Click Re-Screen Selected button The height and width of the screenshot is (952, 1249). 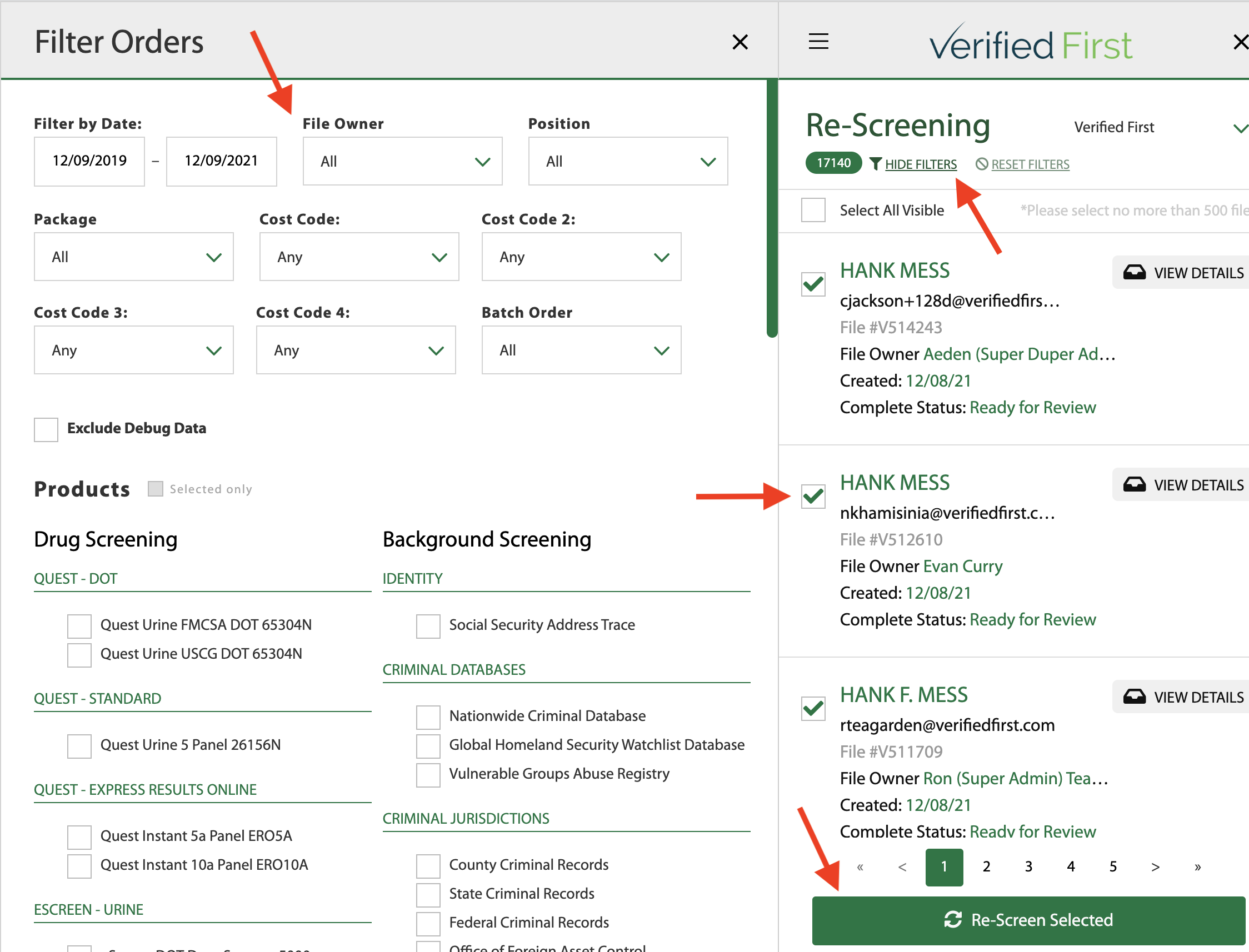coord(1028,920)
